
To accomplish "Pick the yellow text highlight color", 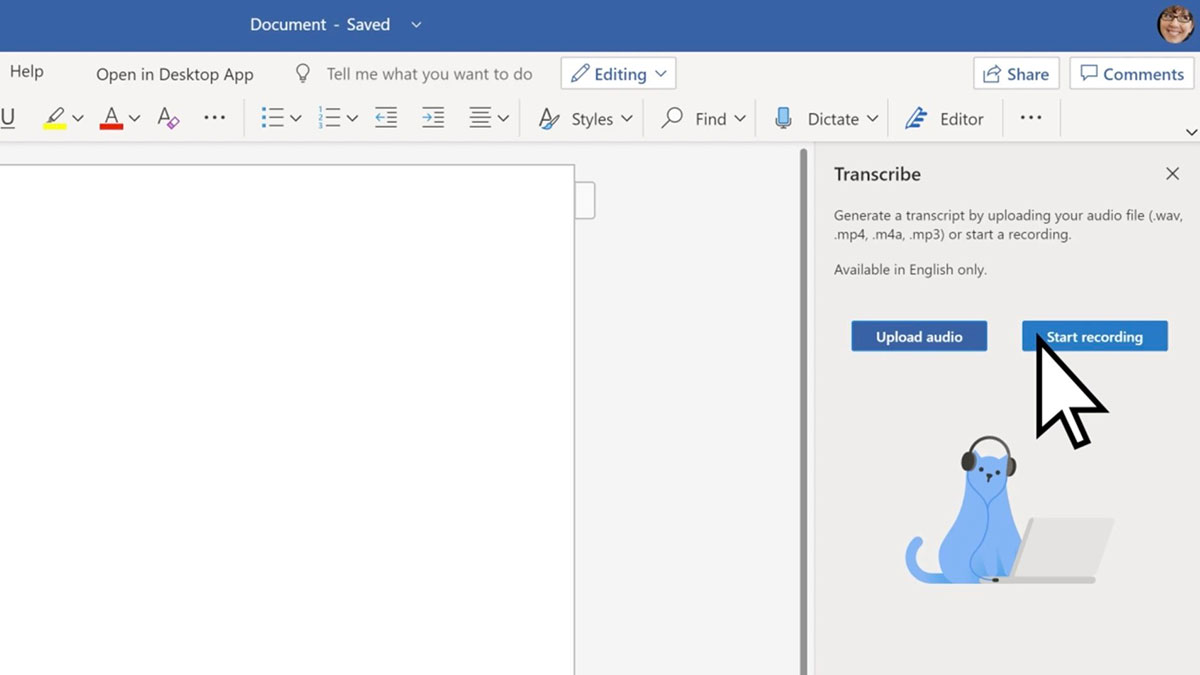I will 55,118.
